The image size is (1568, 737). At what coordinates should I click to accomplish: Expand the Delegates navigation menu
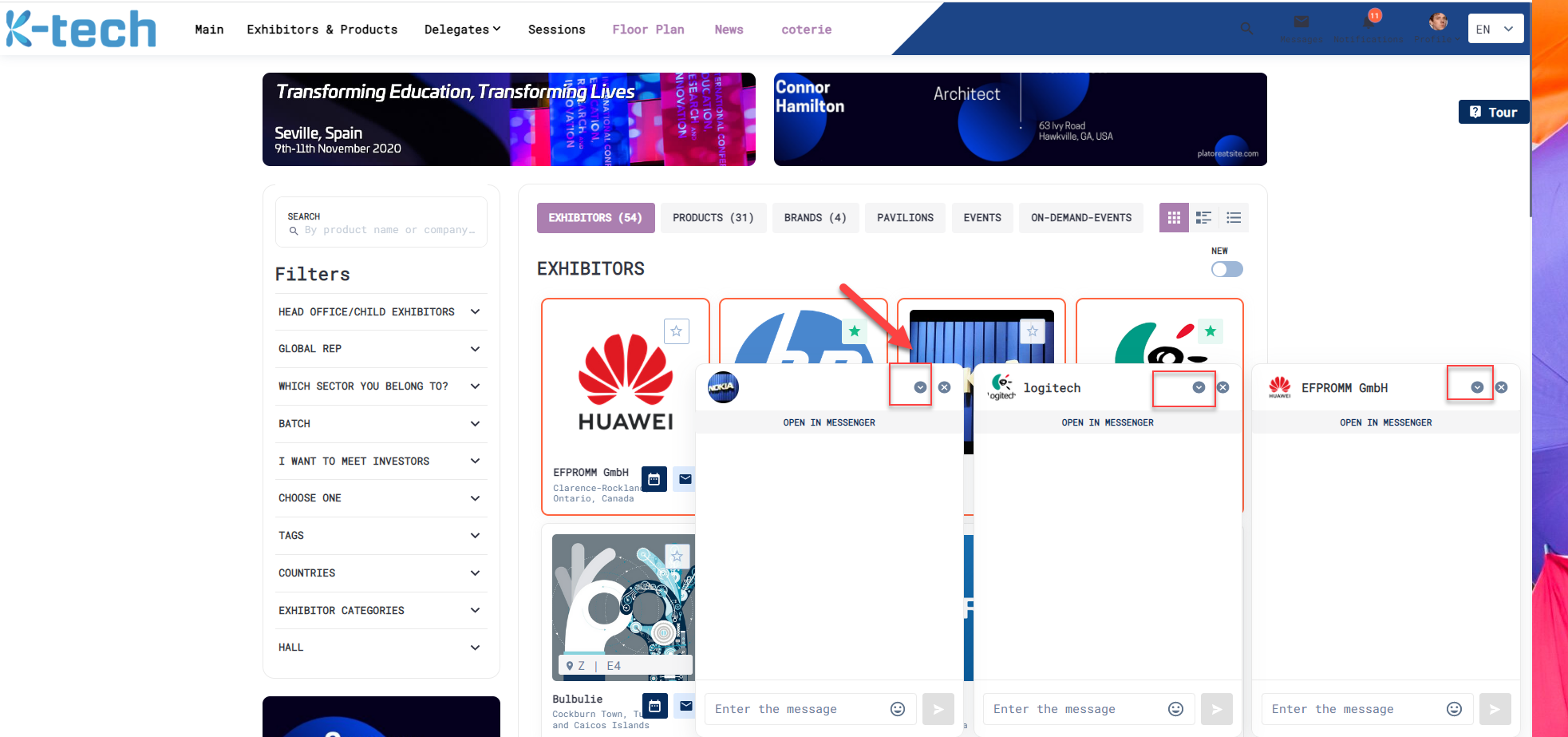click(x=463, y=30)
